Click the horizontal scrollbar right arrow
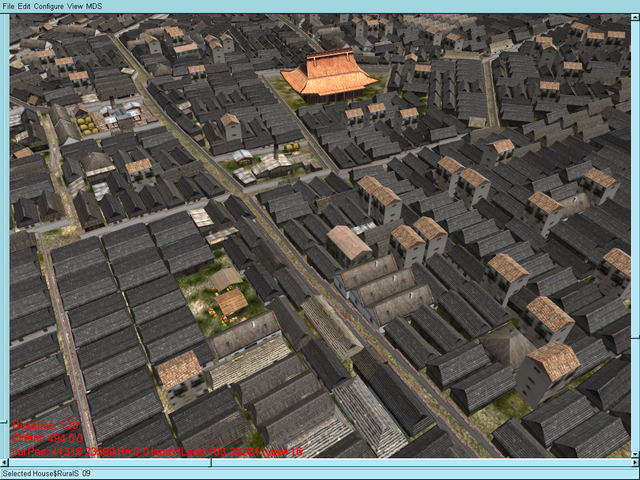 pyautogui.click(x=635, y=463)
